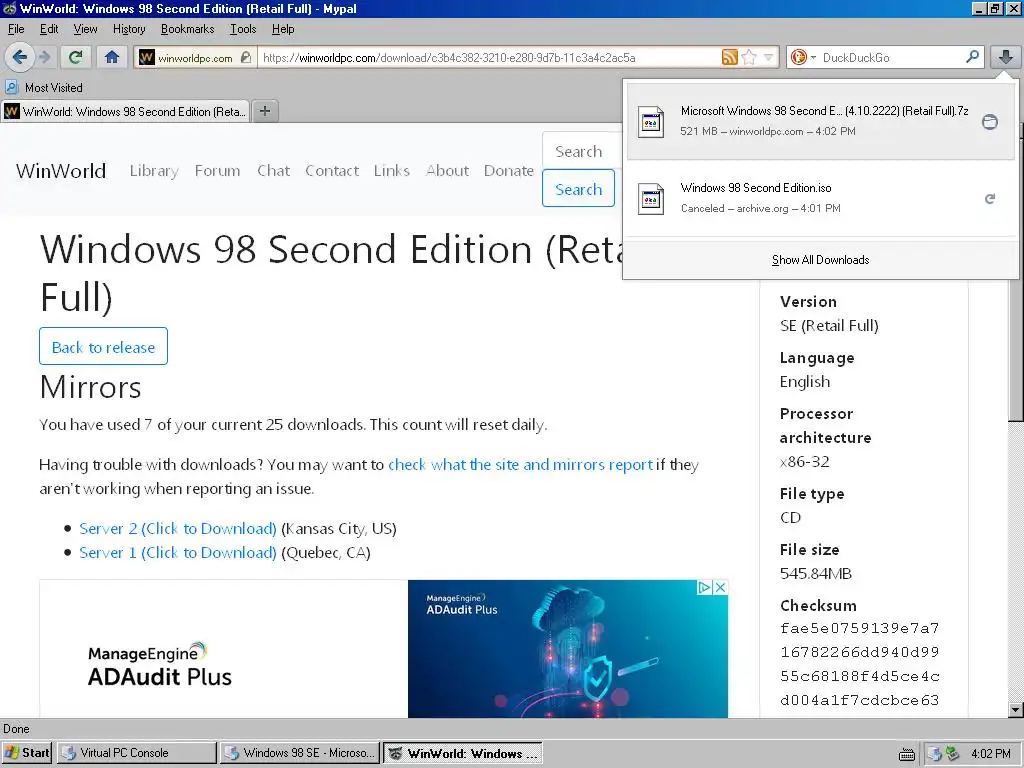Follow check what the site and mirrors report link
Viewport: 1024px width, 768px height.
pos(520,464)
